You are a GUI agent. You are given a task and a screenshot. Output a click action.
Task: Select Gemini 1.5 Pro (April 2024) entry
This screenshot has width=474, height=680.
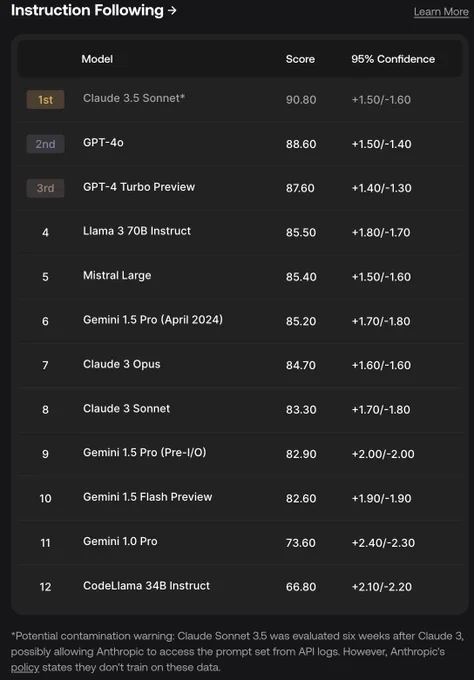tap(153, 320)
